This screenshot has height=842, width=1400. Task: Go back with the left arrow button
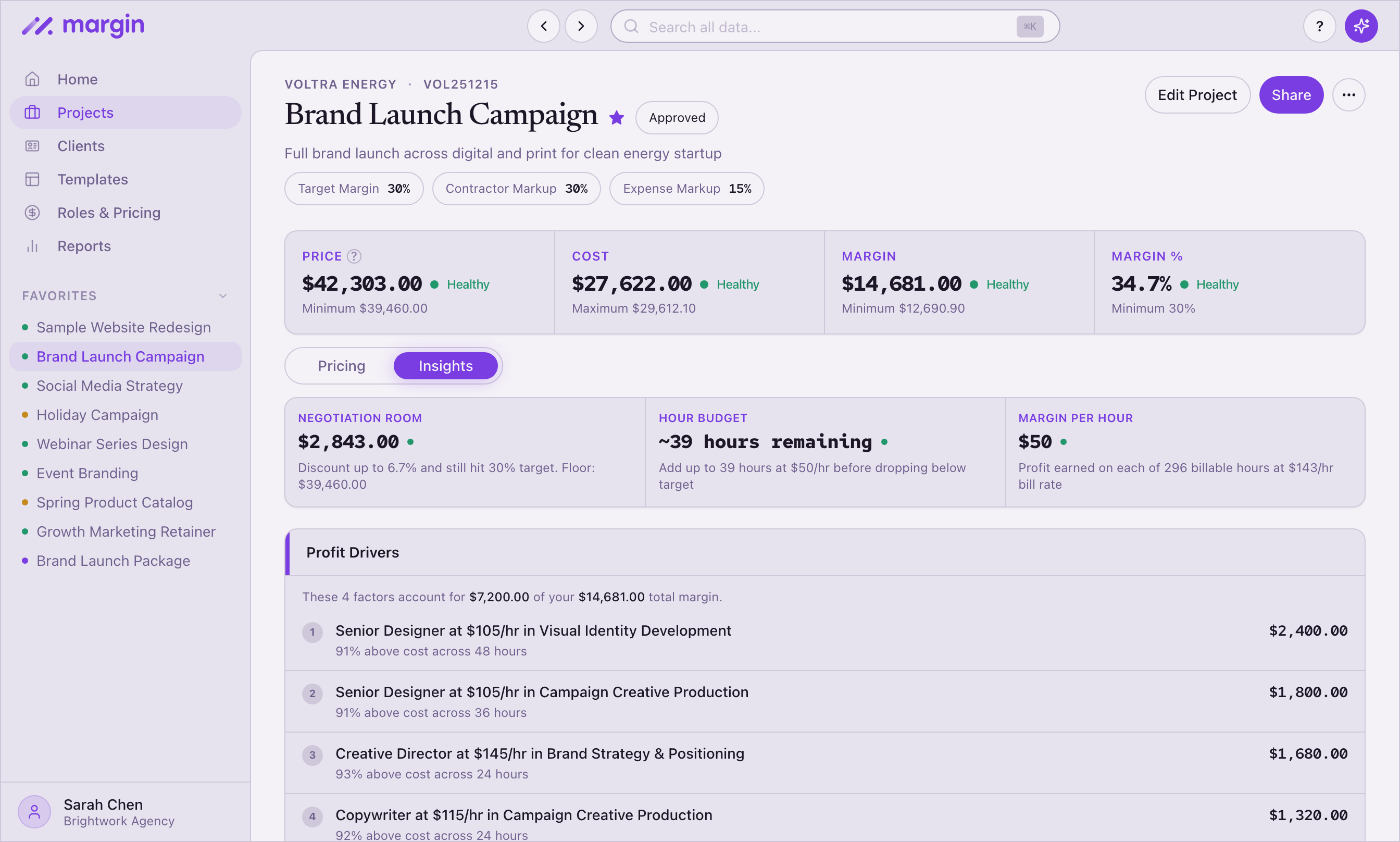[x=543, y=26]
